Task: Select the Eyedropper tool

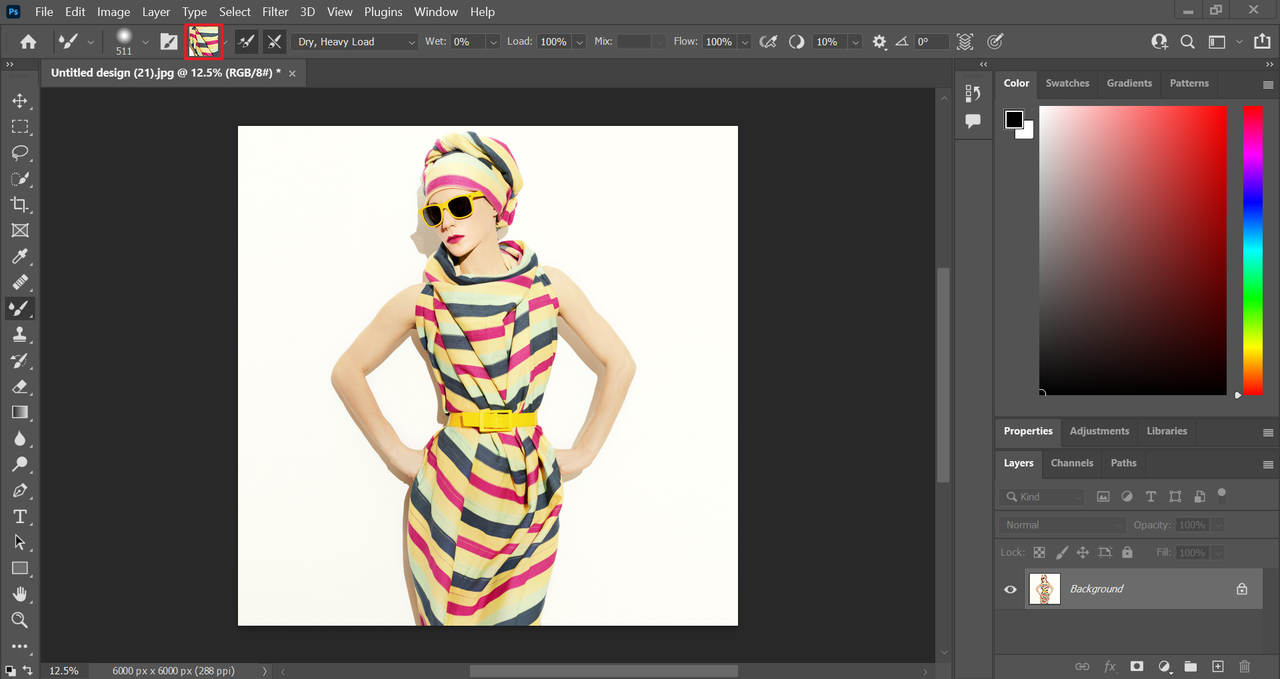Action: (19, 257)
